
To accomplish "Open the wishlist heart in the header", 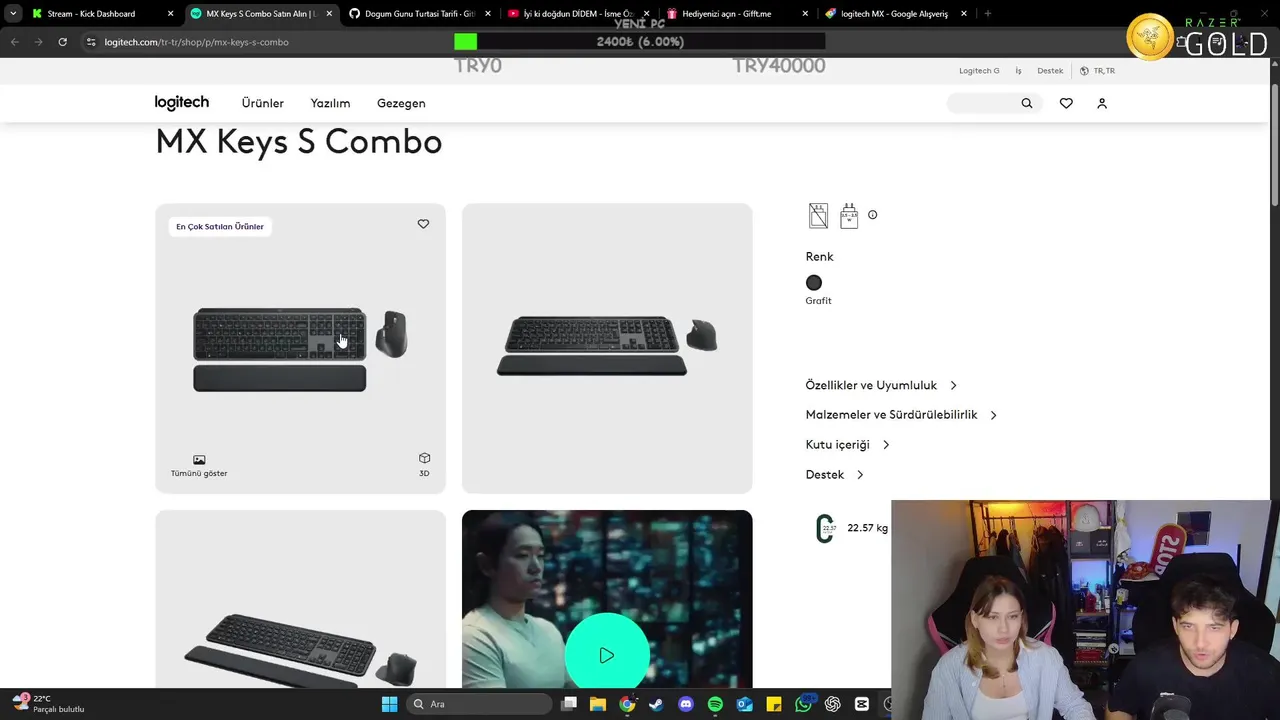I will pos(1066,103).
